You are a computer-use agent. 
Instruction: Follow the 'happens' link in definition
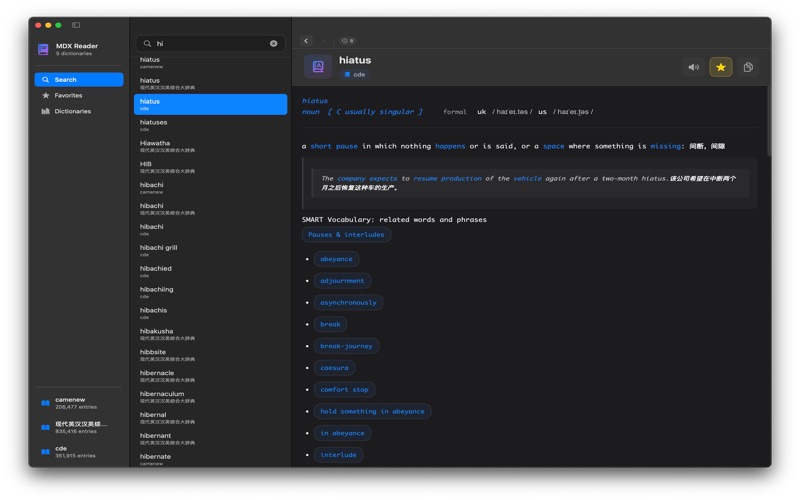tap(450, 146)
